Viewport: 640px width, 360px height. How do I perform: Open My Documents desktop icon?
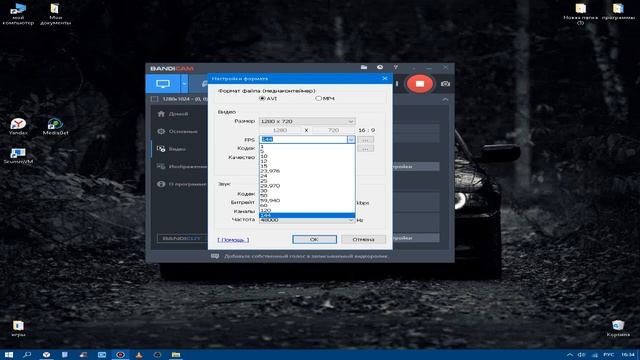coord(55,14)
